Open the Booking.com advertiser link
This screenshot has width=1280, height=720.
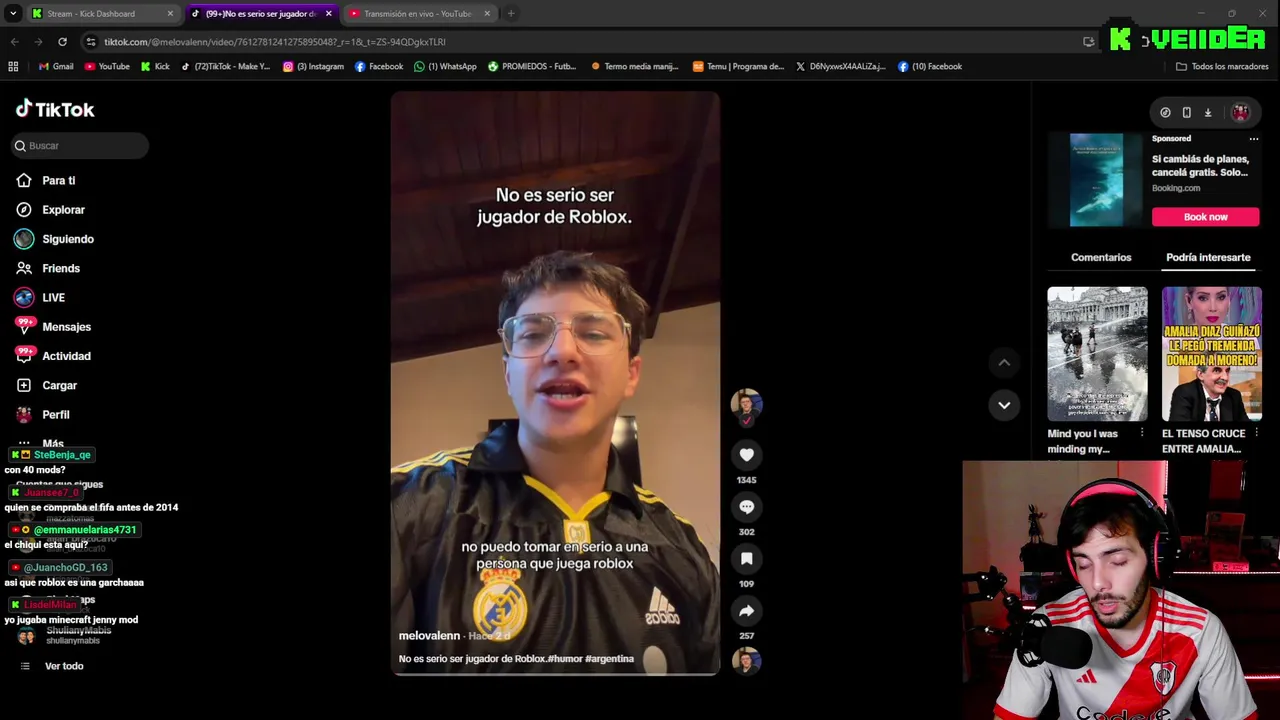pos(1176,188)
